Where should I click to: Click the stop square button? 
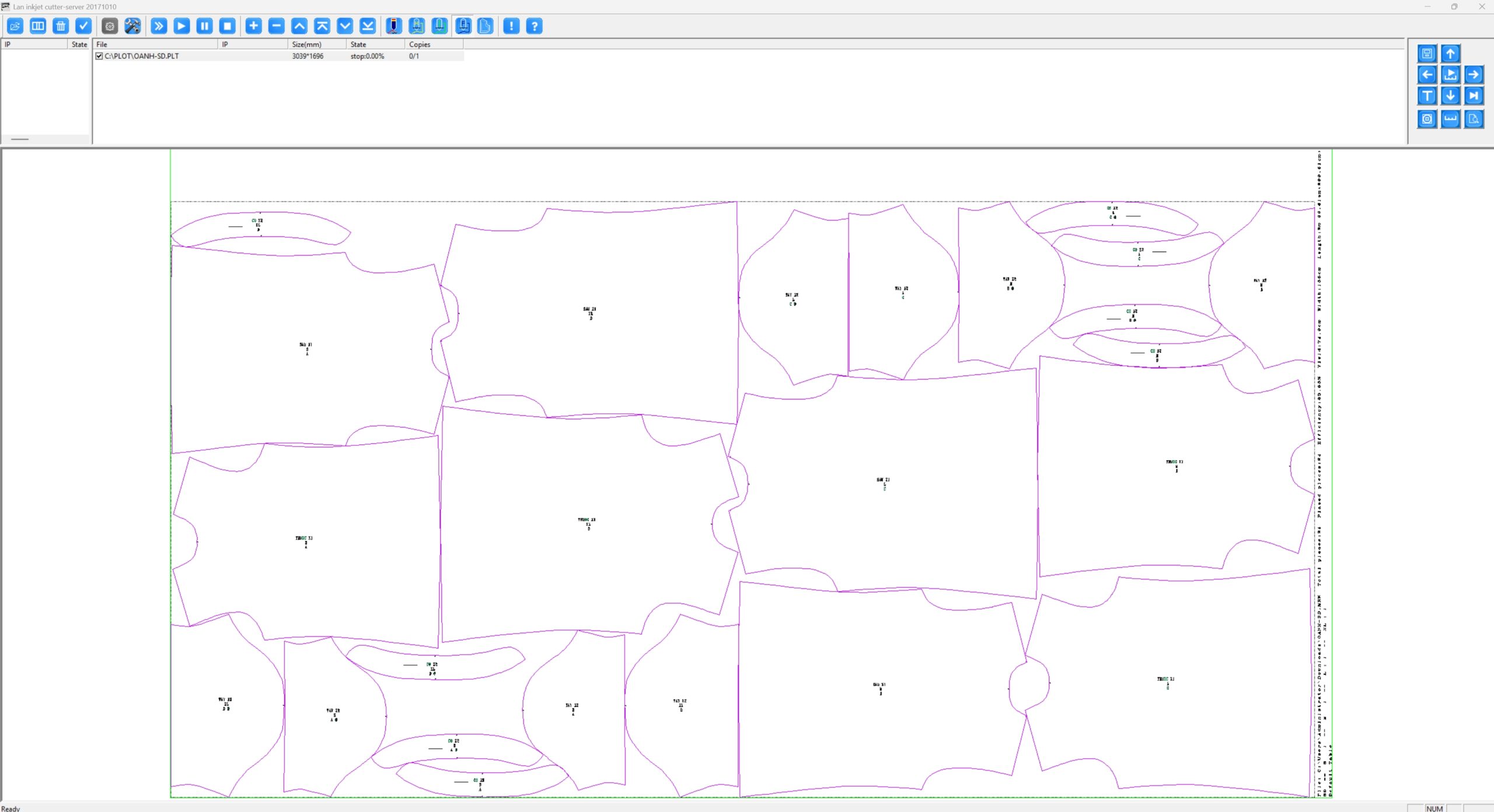228,26
